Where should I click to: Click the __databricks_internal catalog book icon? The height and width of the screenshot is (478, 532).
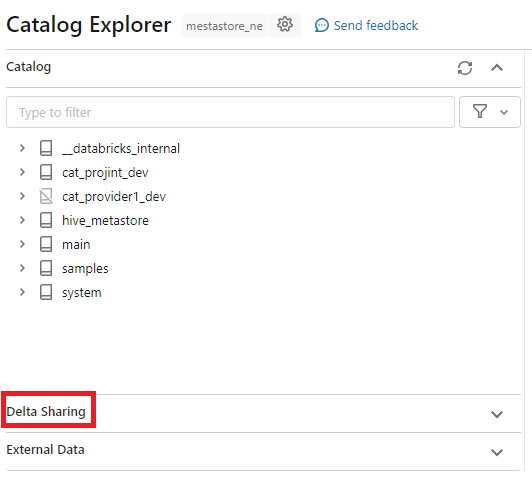click(46, 148)
